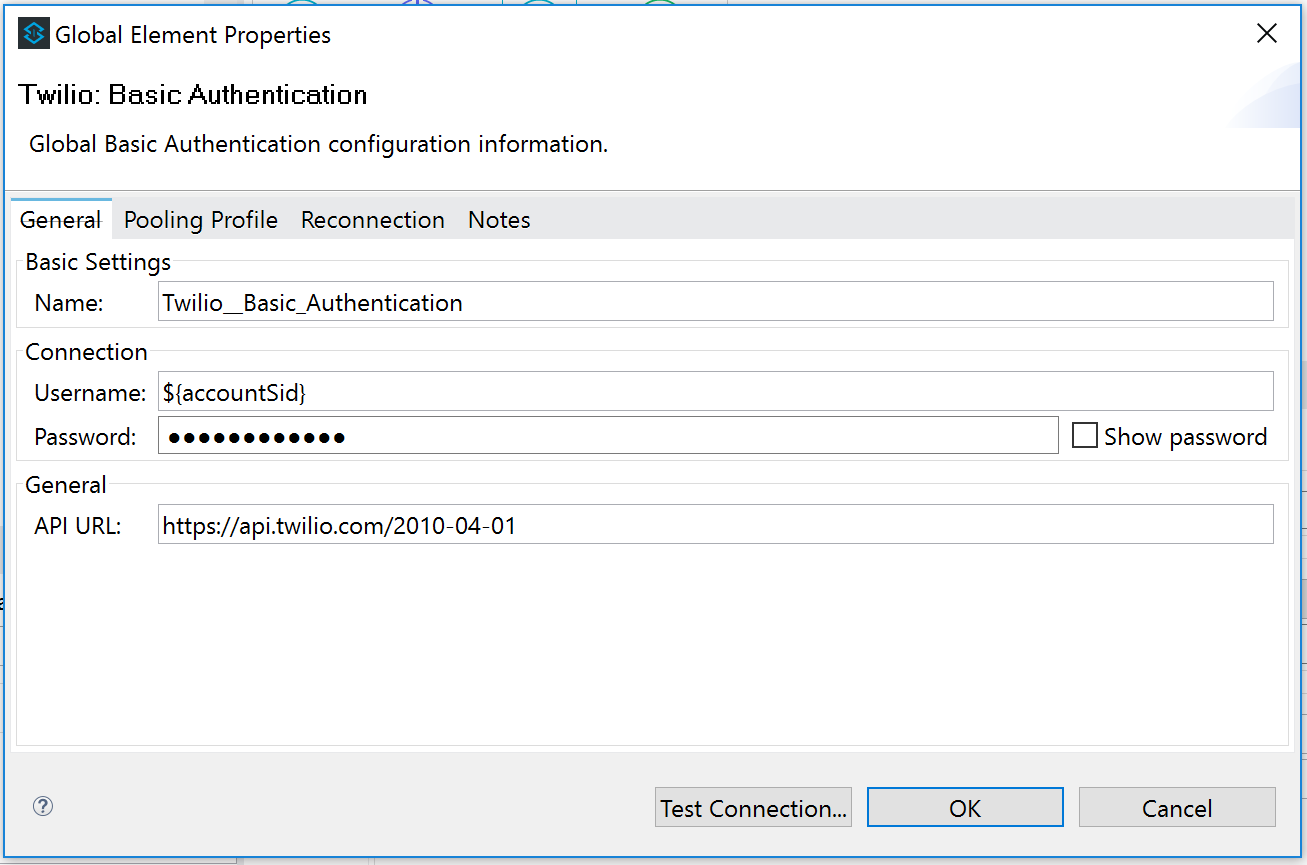Image resolution: width=1307 pixels, height=865 pixels.
Task: Click the 'Connection' group label
Action: click(x=86, y=352)
